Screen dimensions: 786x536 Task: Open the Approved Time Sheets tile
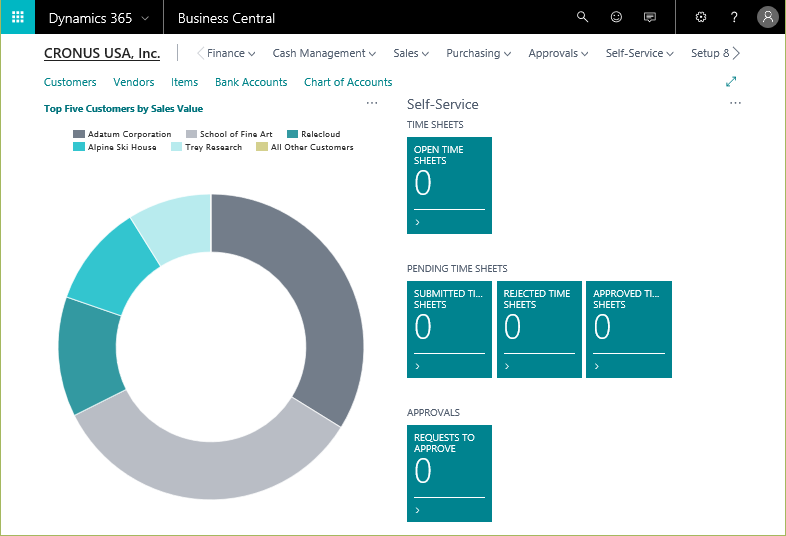629,329
